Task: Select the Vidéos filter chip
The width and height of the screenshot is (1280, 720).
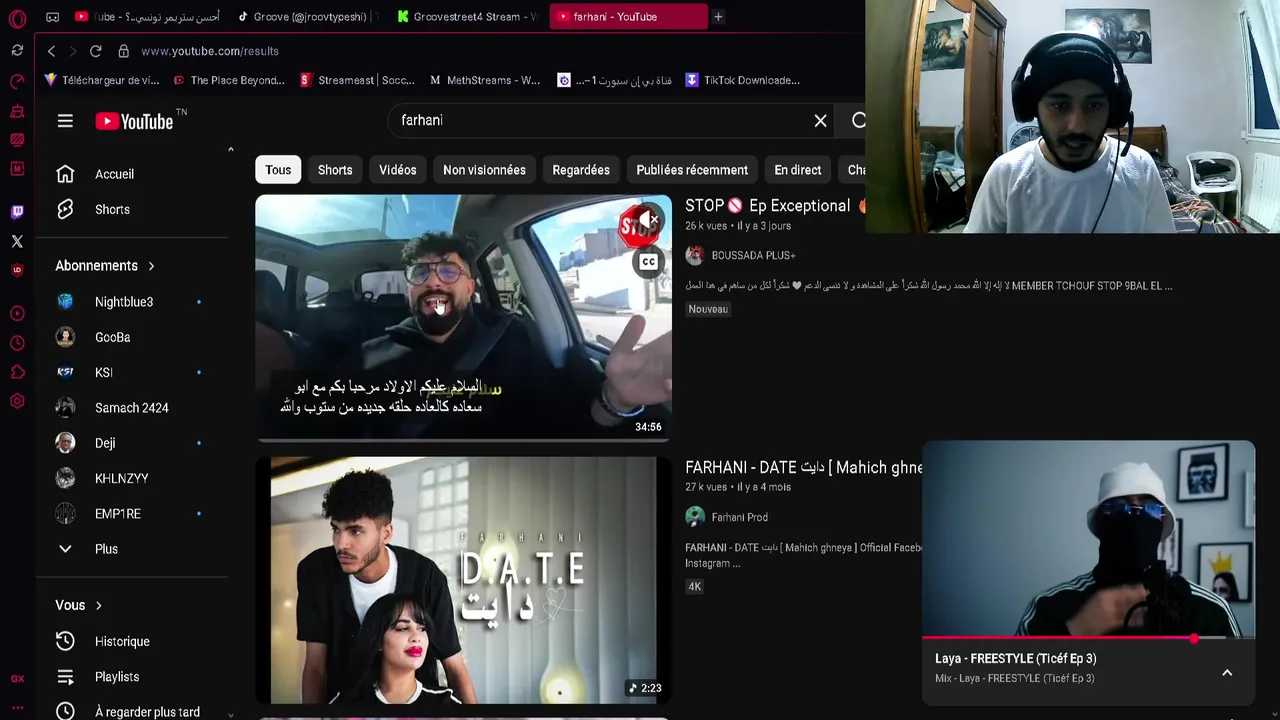Action: coord(398,170)
